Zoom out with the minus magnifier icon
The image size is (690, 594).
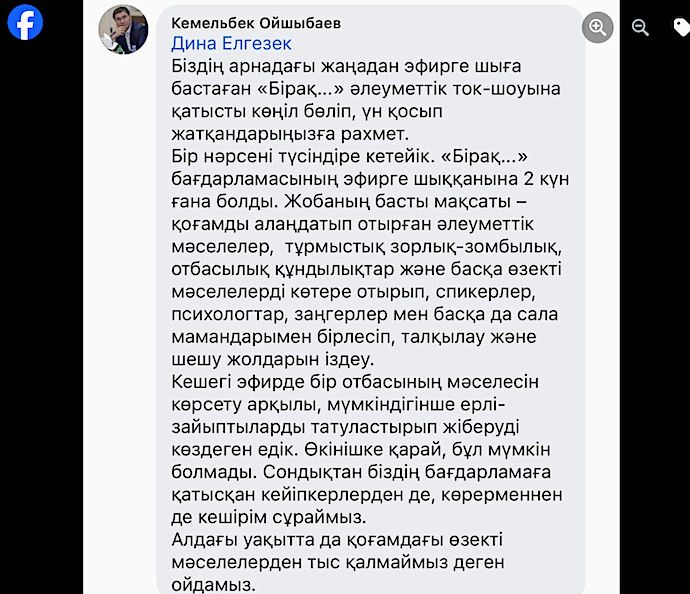pos(640,27)
